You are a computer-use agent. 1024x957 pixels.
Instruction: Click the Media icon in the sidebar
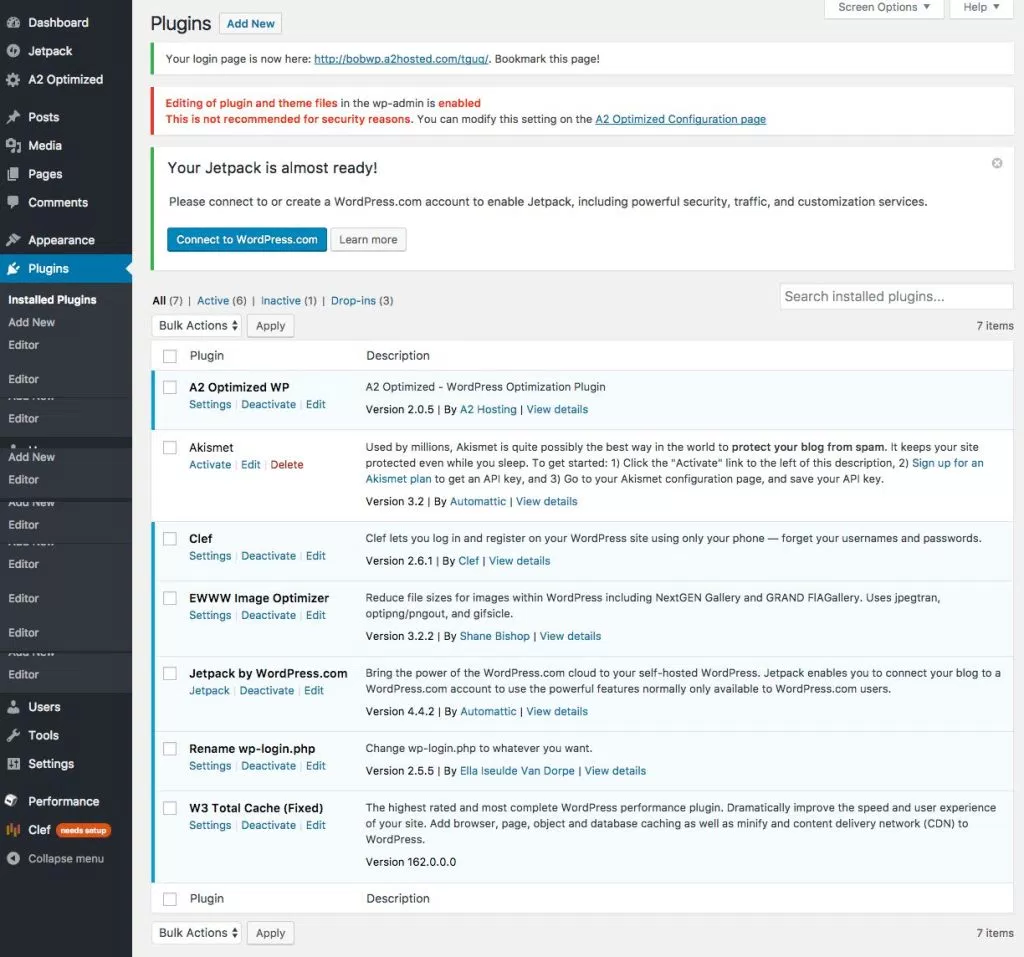(x=13, y=146)
